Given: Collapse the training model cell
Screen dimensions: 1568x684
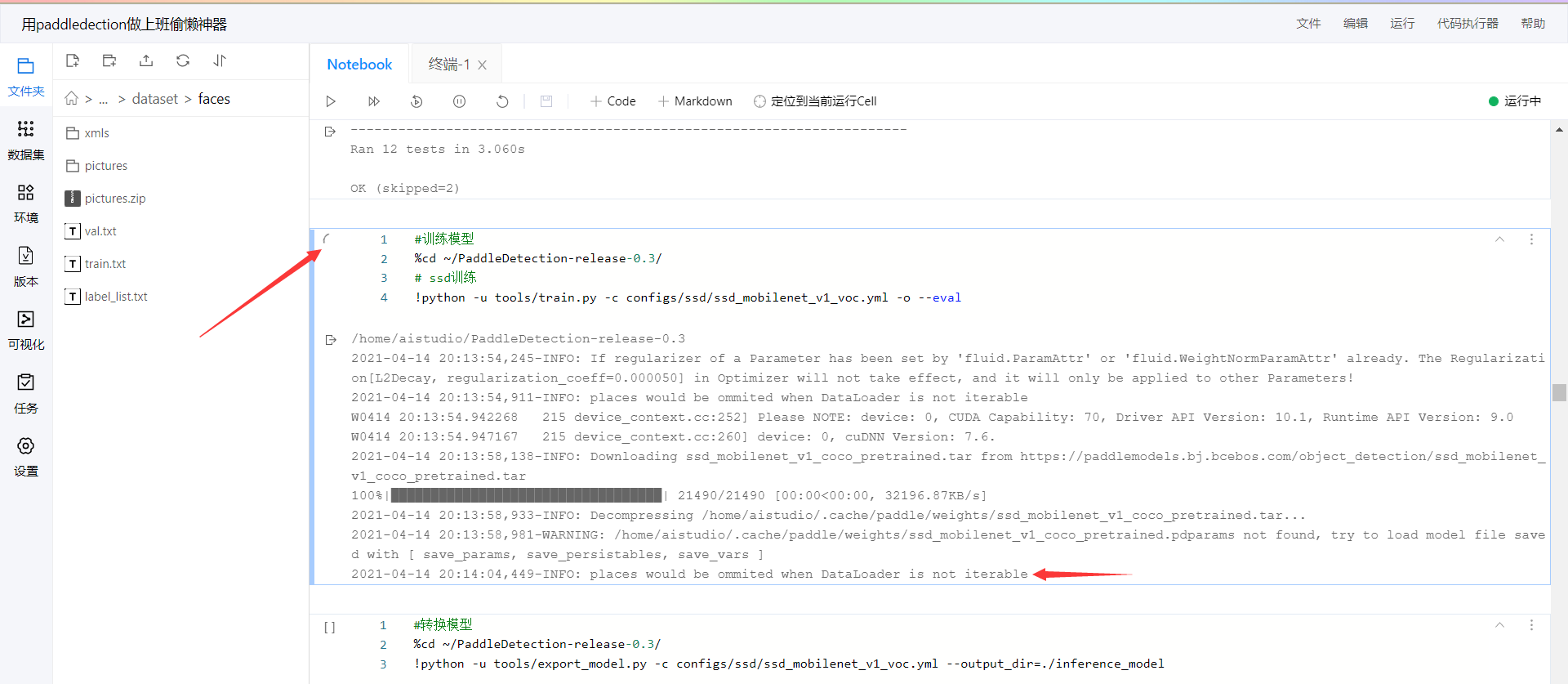Looking at the screenshot, I should [x=1499, y=239].
